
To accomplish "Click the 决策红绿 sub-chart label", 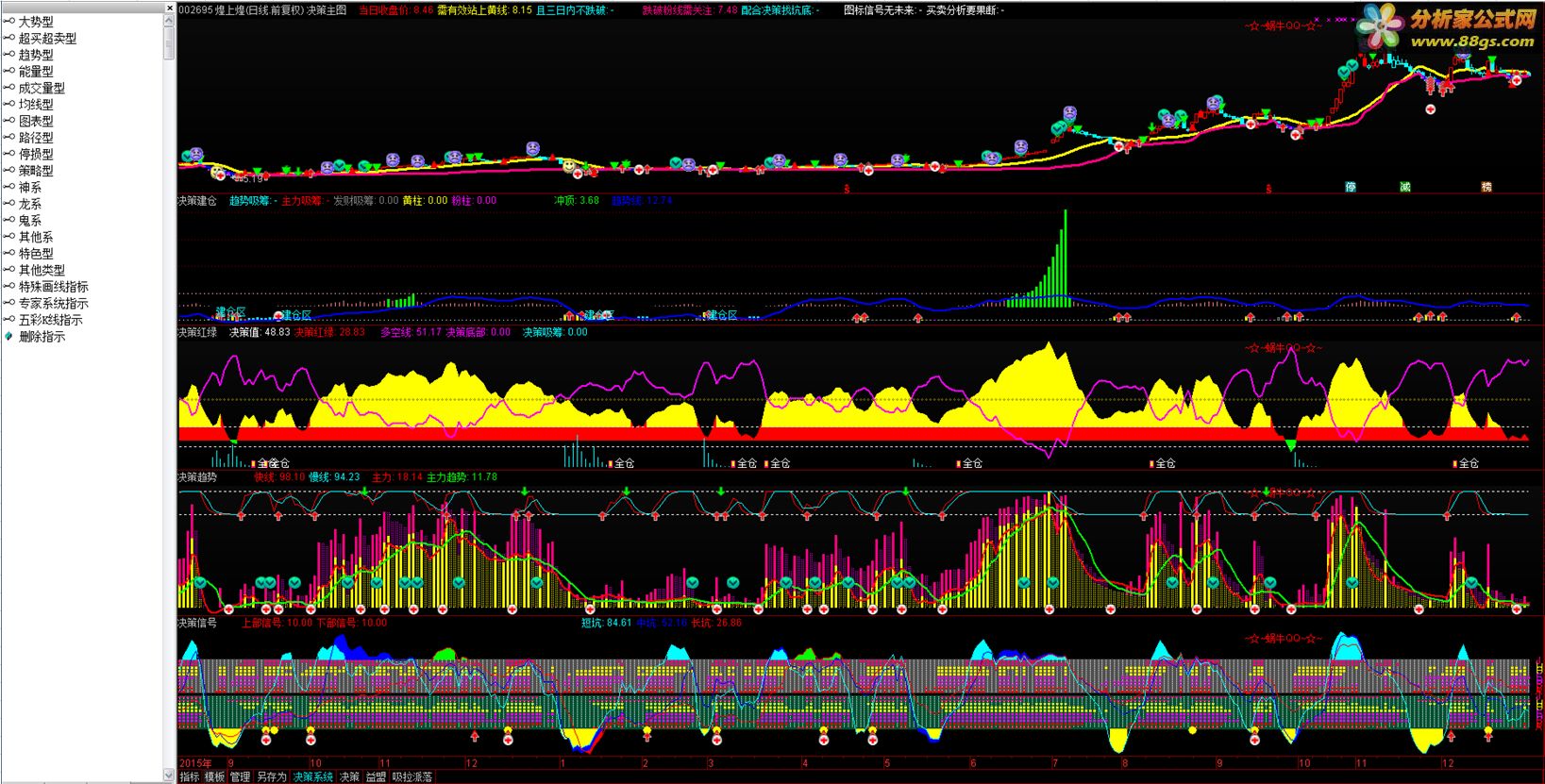I will [197, 332].
